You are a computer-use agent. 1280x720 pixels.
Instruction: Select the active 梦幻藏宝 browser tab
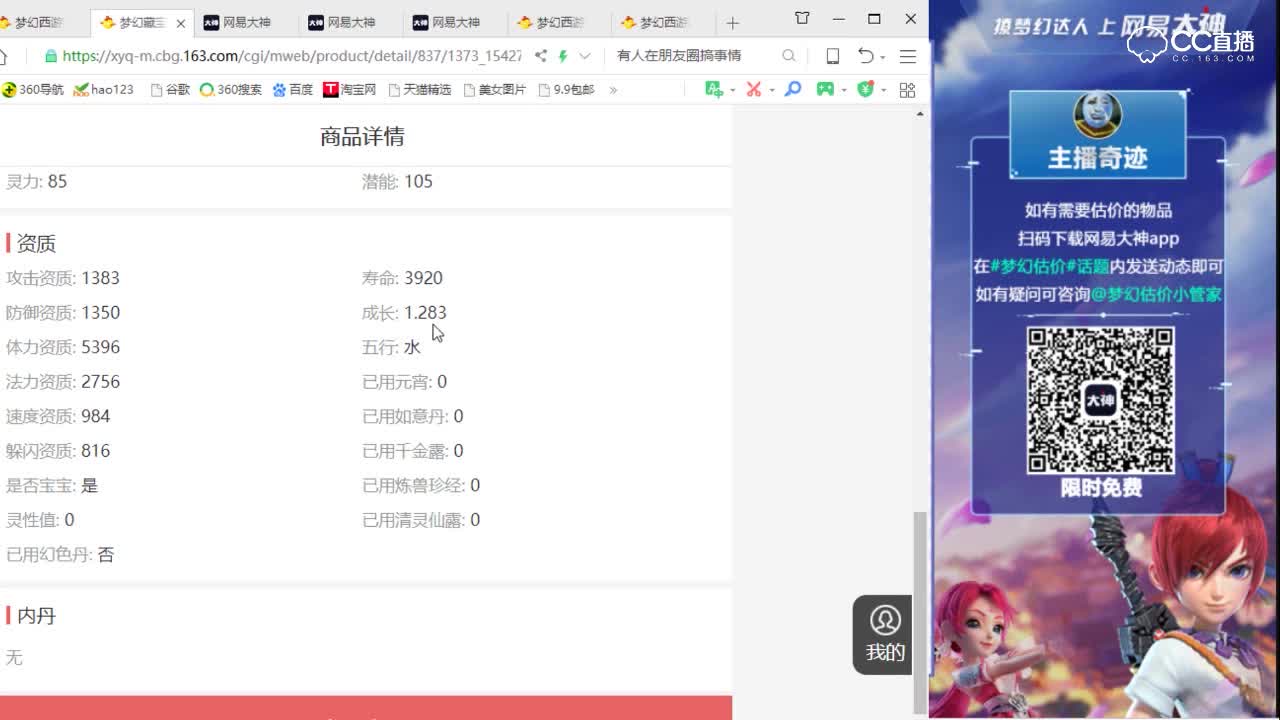142,22
